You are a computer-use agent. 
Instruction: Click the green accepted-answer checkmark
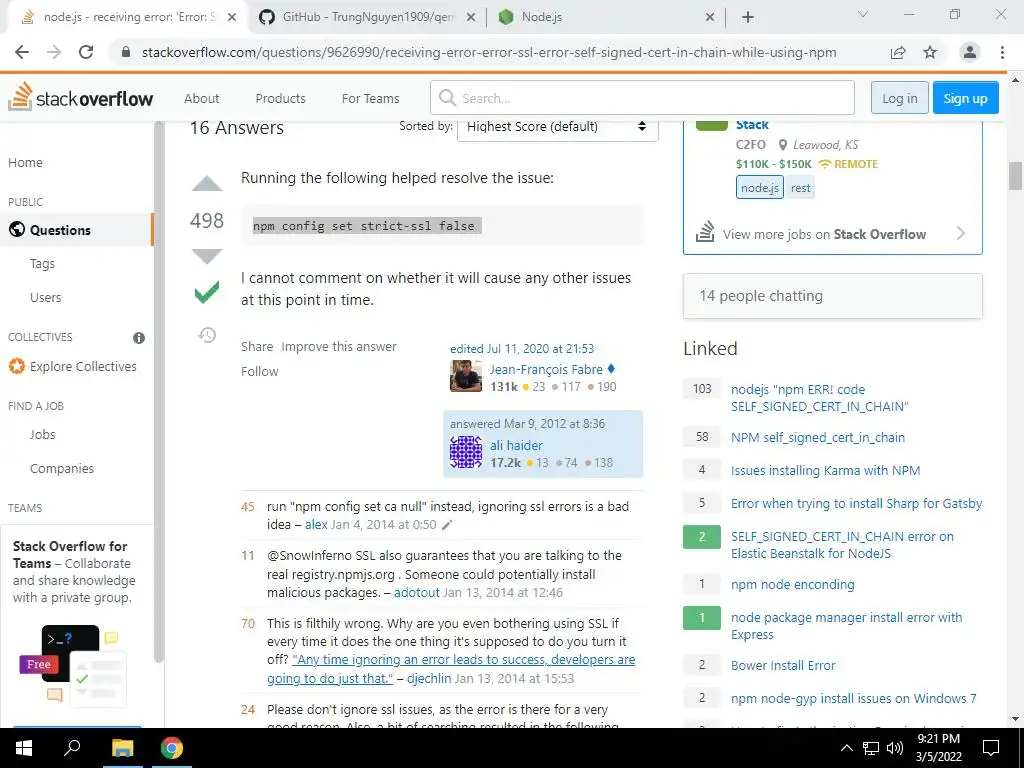pyautogui.click(x=207, y=292)
